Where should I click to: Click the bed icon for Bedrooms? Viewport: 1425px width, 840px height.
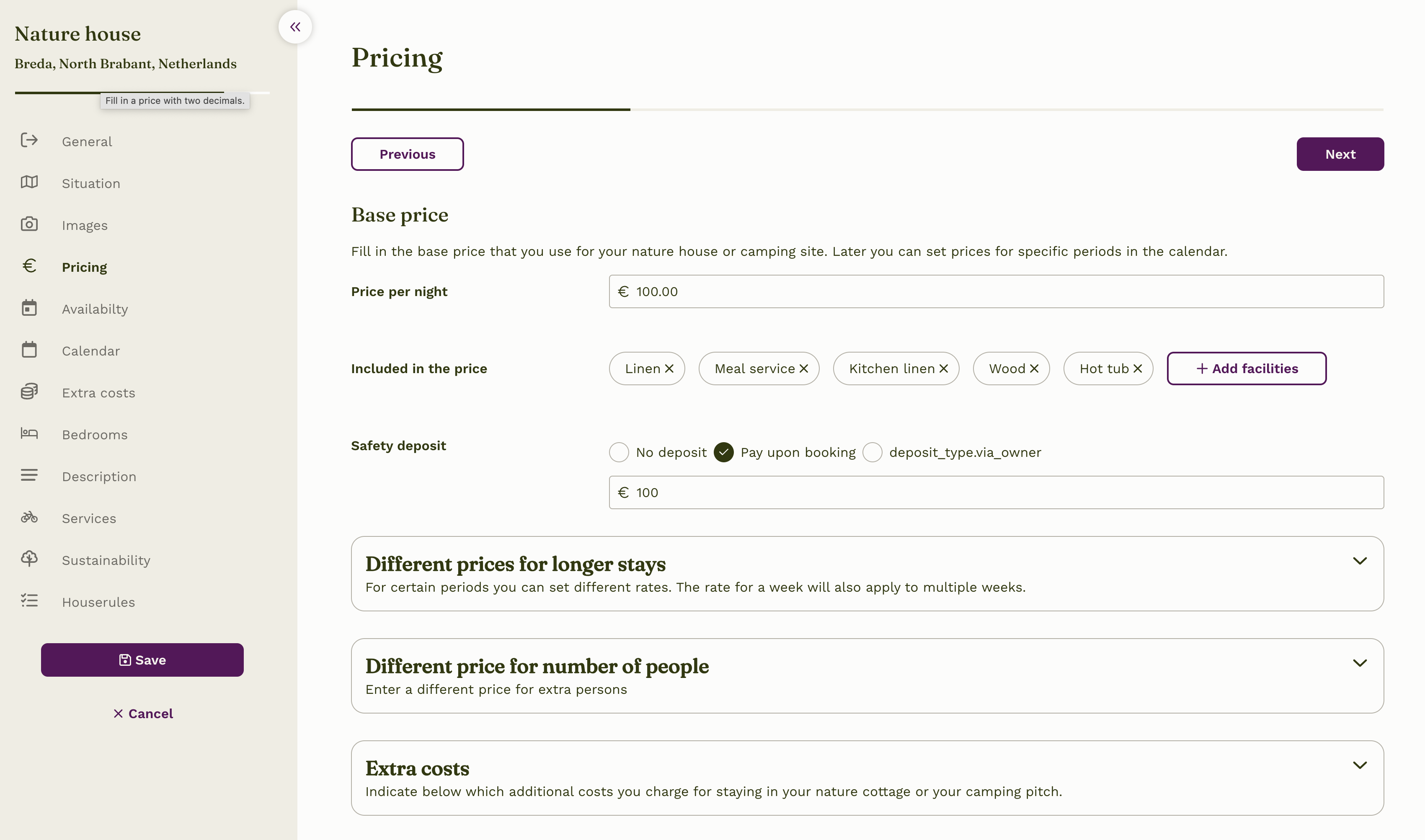coord(29,433)
